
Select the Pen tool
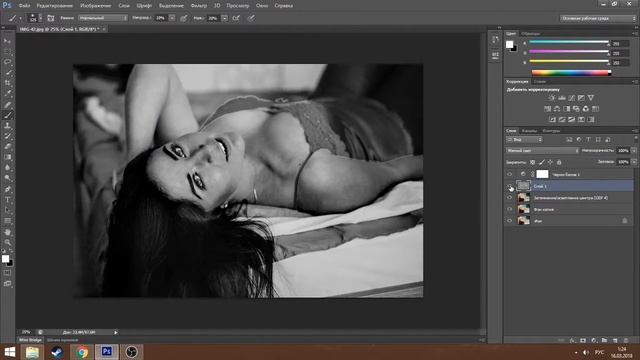[x=7, y=189]
